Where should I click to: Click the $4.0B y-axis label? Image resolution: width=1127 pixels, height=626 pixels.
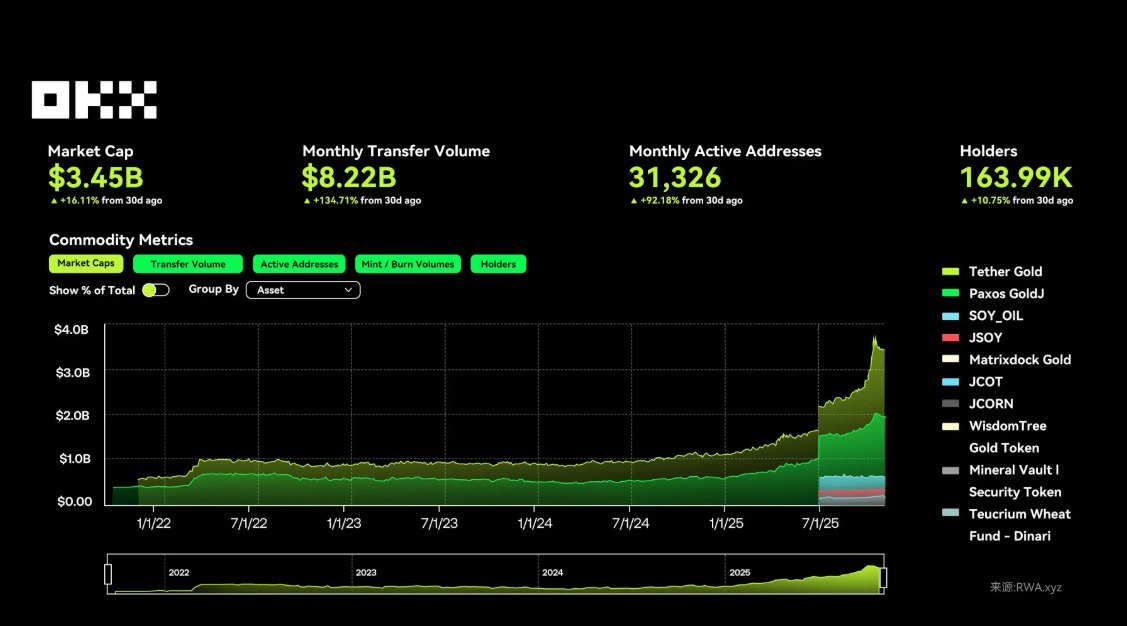pos(71,330)
